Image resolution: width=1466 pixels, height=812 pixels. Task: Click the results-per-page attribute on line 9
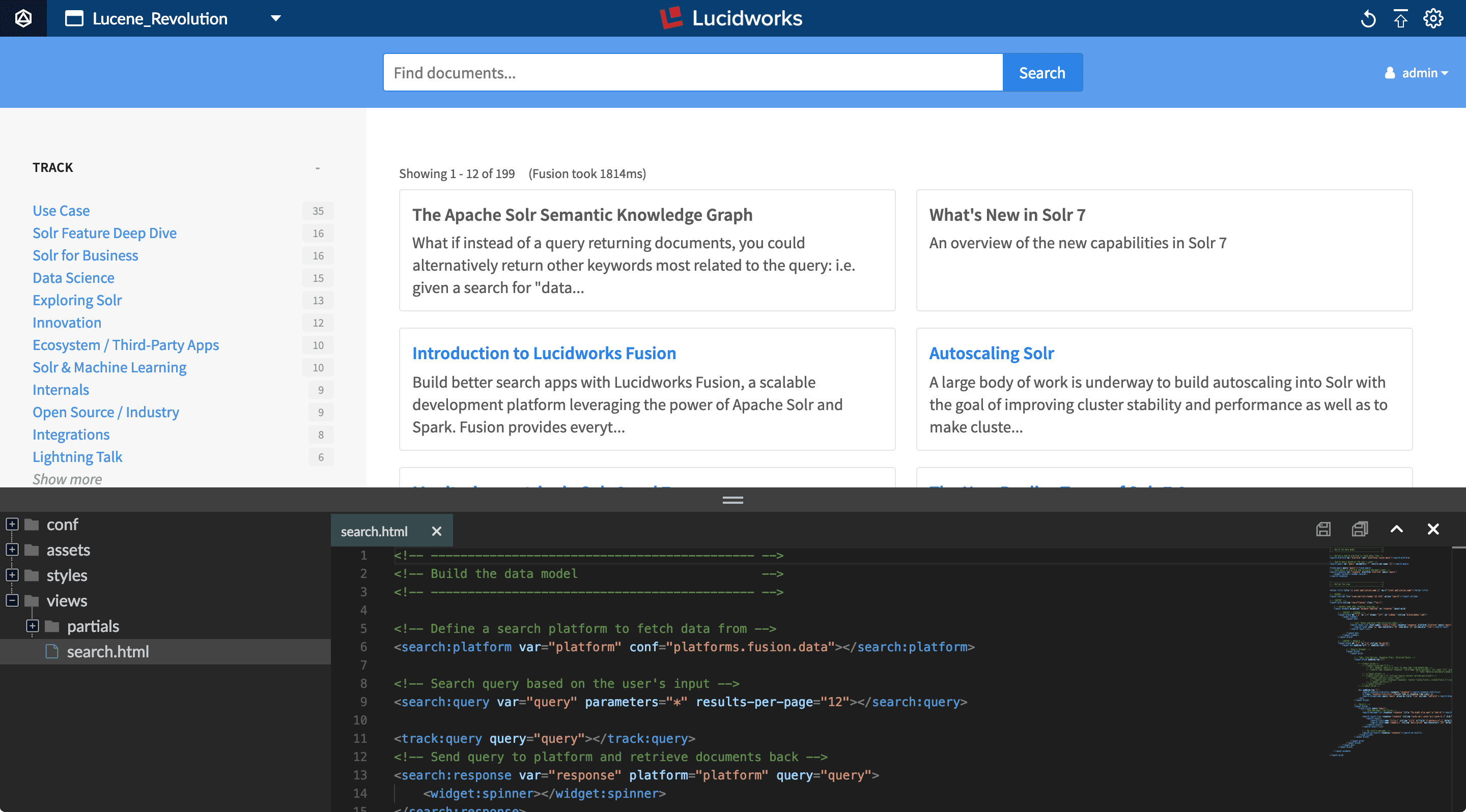[x=754, y=702]
